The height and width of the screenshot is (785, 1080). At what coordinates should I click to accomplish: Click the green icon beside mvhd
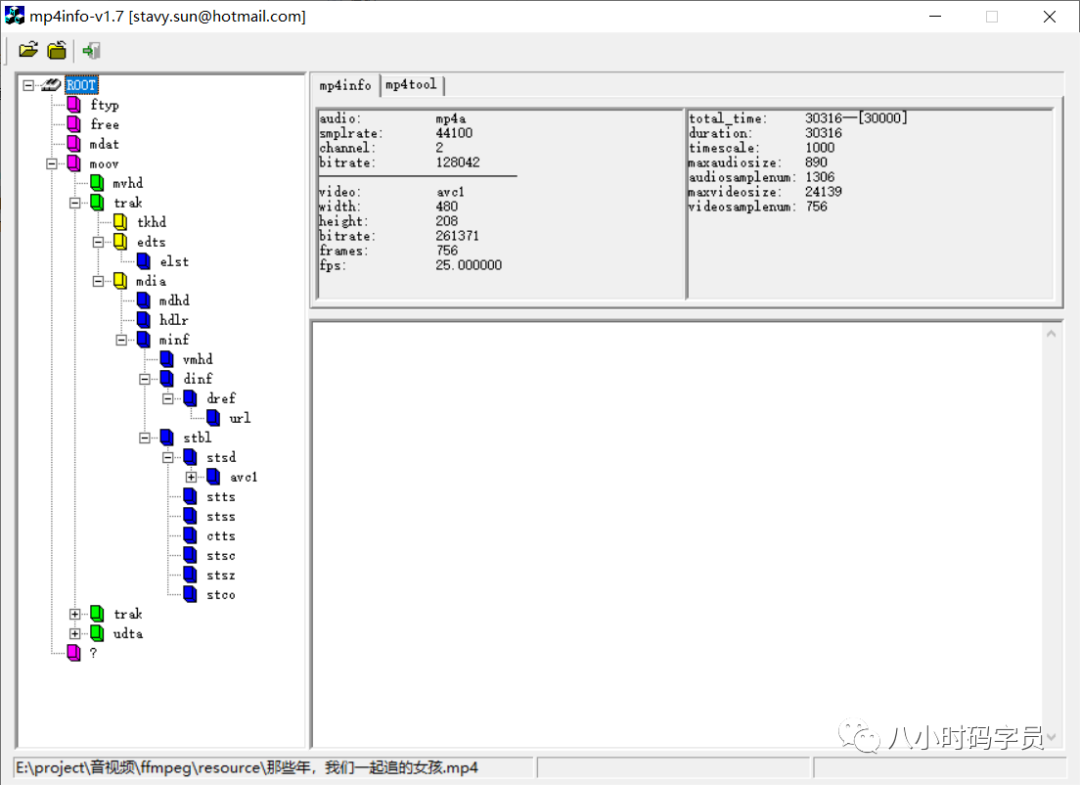point(97,182)
